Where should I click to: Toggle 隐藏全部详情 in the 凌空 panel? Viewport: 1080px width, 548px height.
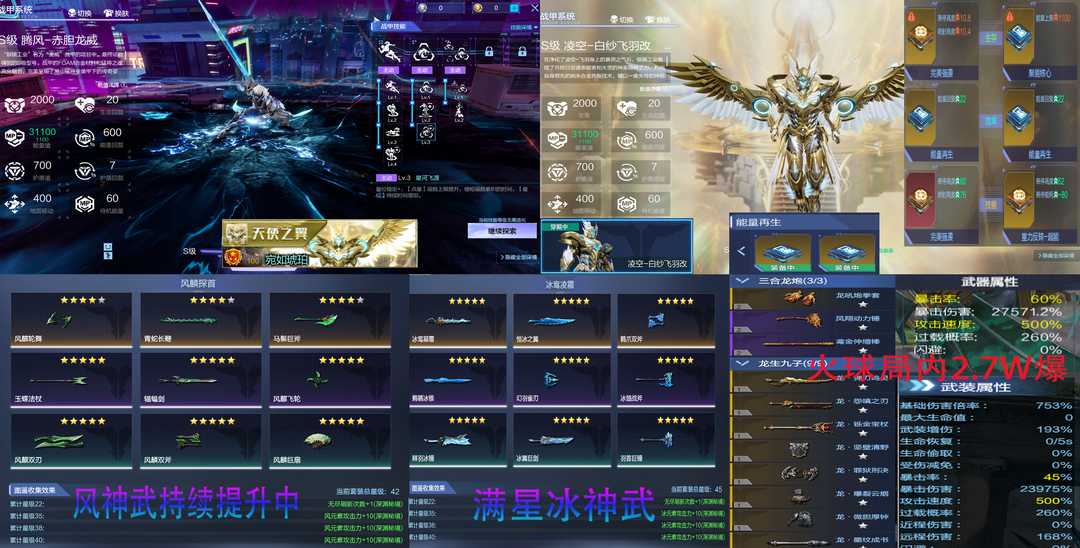point(1057,256)
